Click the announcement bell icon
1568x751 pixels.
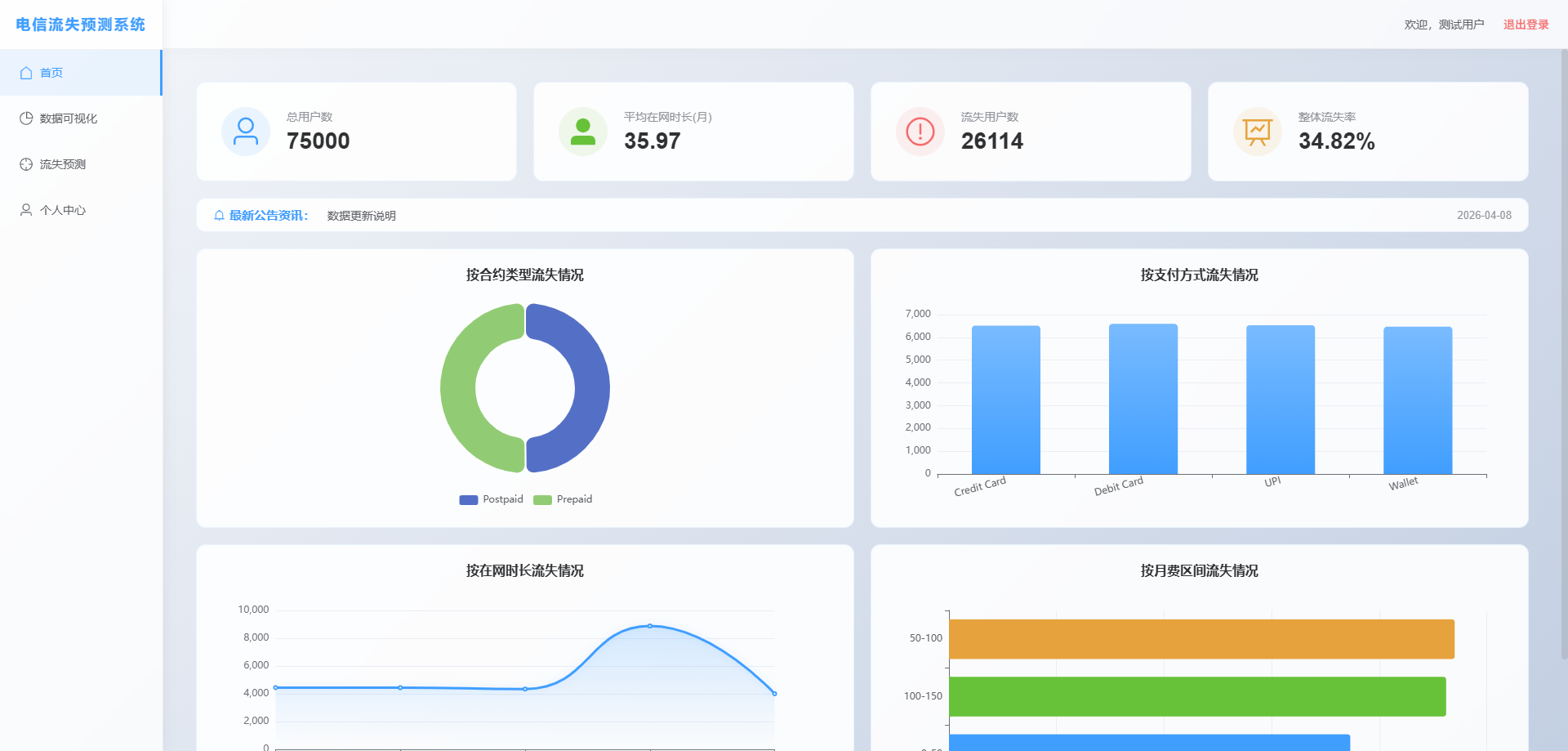(x=219, y=216)
